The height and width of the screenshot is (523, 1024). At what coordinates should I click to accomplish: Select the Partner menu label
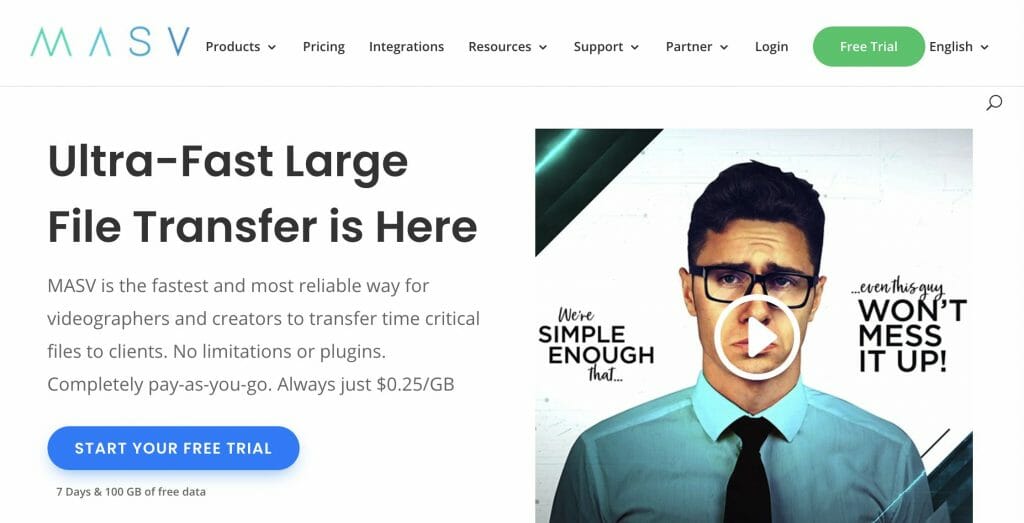point(689,47)
